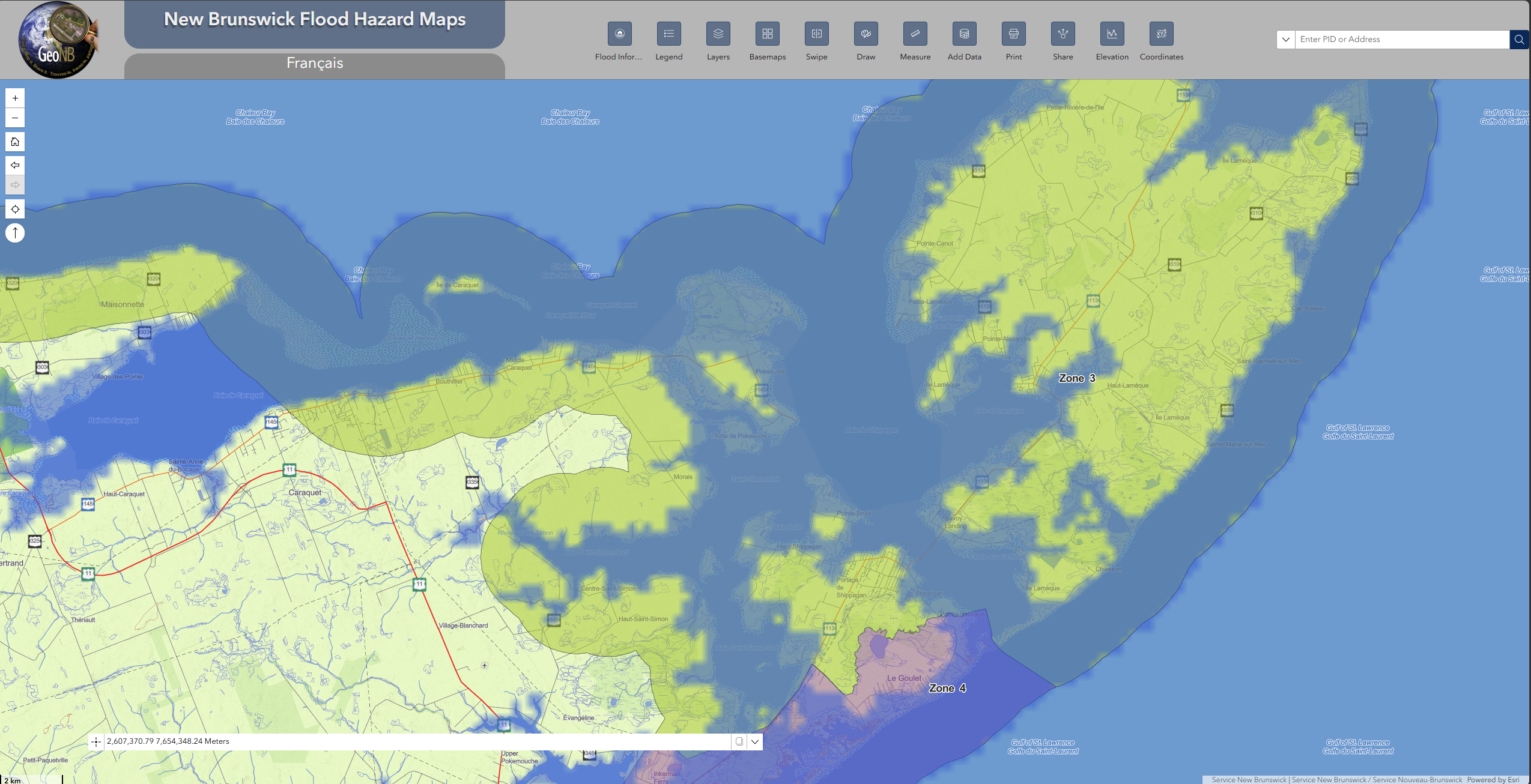The height and width of the screenshot is (784, 1531).
Task: Click the Haut-Lamèque place label
Action: 1127,386
